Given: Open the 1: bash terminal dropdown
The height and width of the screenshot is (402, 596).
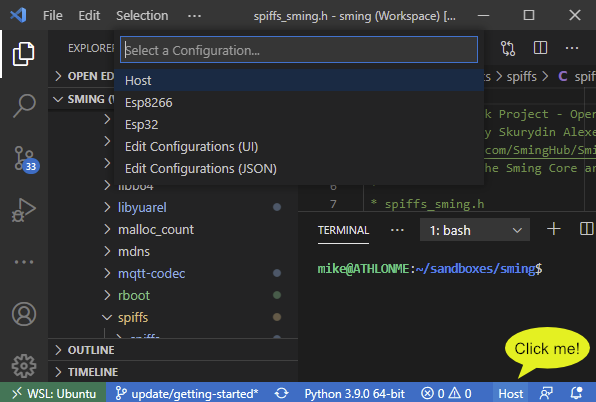Looking at the screenshot, I should coord(475,230).
